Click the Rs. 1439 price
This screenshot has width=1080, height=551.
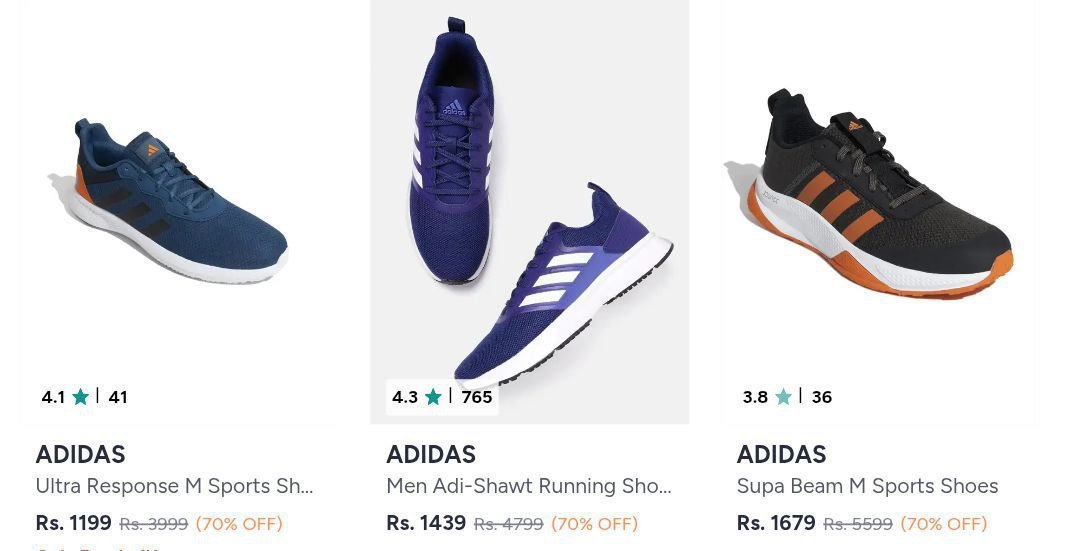(426, 523)
